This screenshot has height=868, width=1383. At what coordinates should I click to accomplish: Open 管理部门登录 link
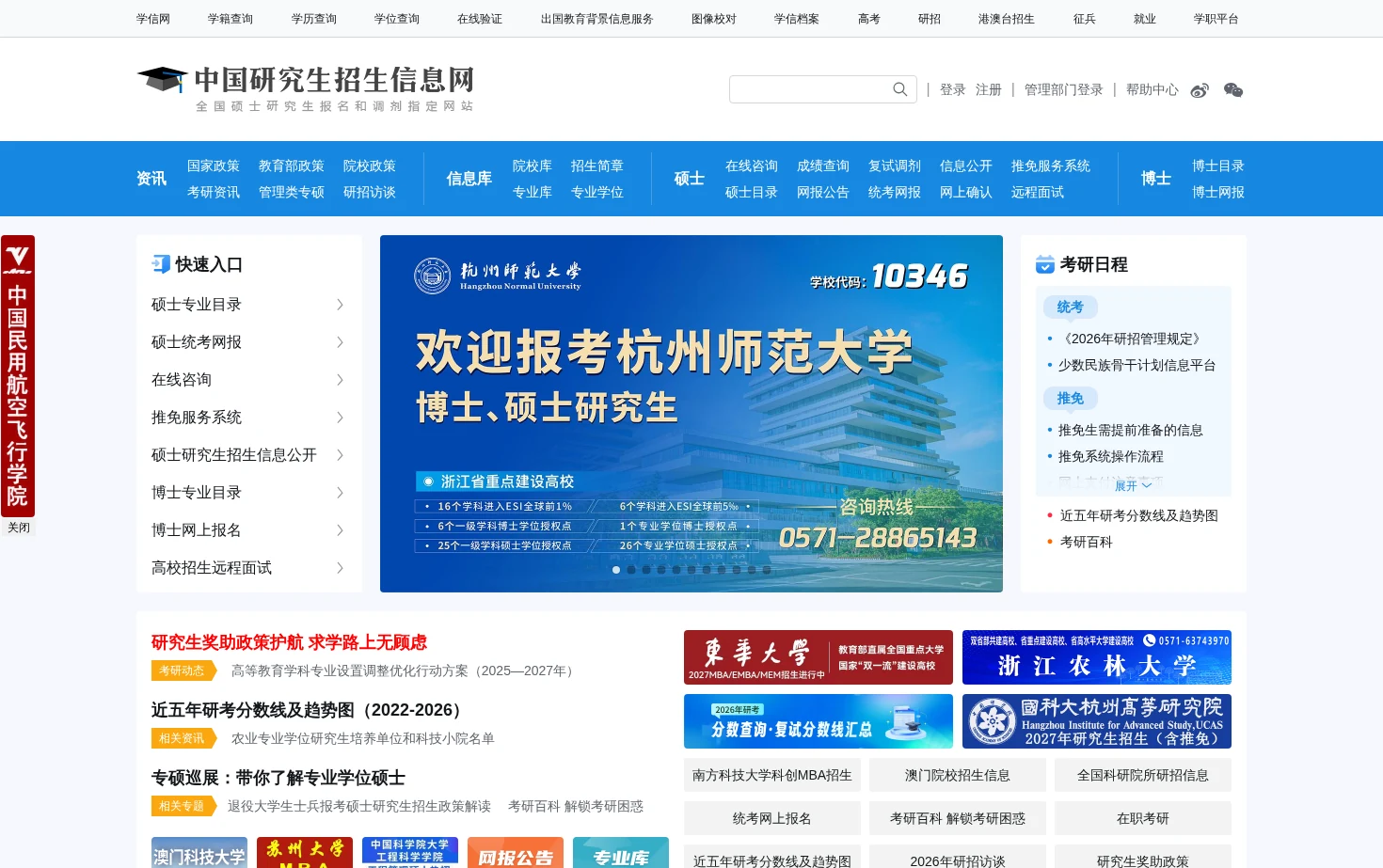pos(1064,89)
